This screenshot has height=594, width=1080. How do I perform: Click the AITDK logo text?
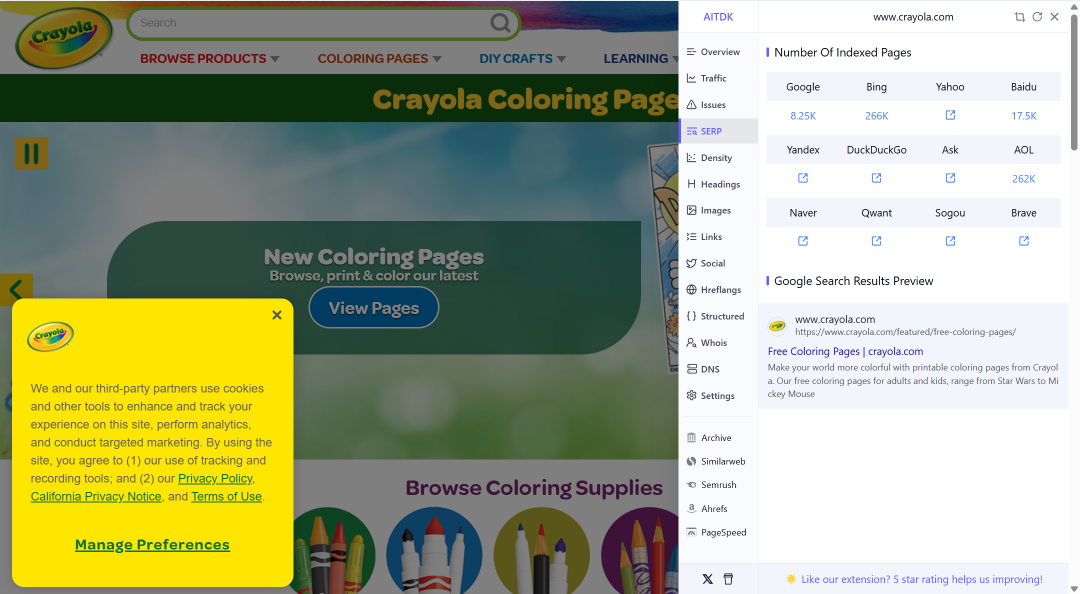(x=718, y=17)
